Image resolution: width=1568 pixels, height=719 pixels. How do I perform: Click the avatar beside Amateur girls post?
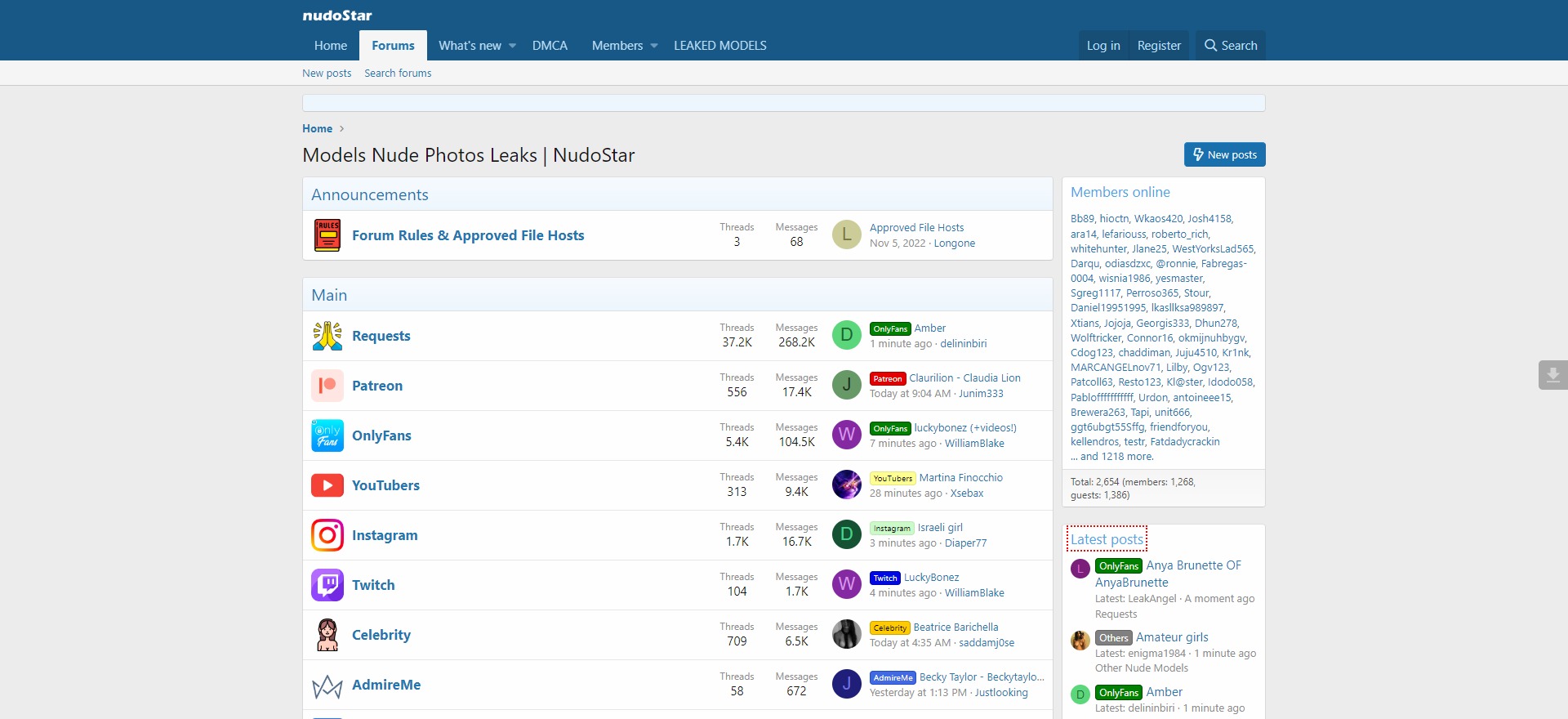coord(1080,641)
